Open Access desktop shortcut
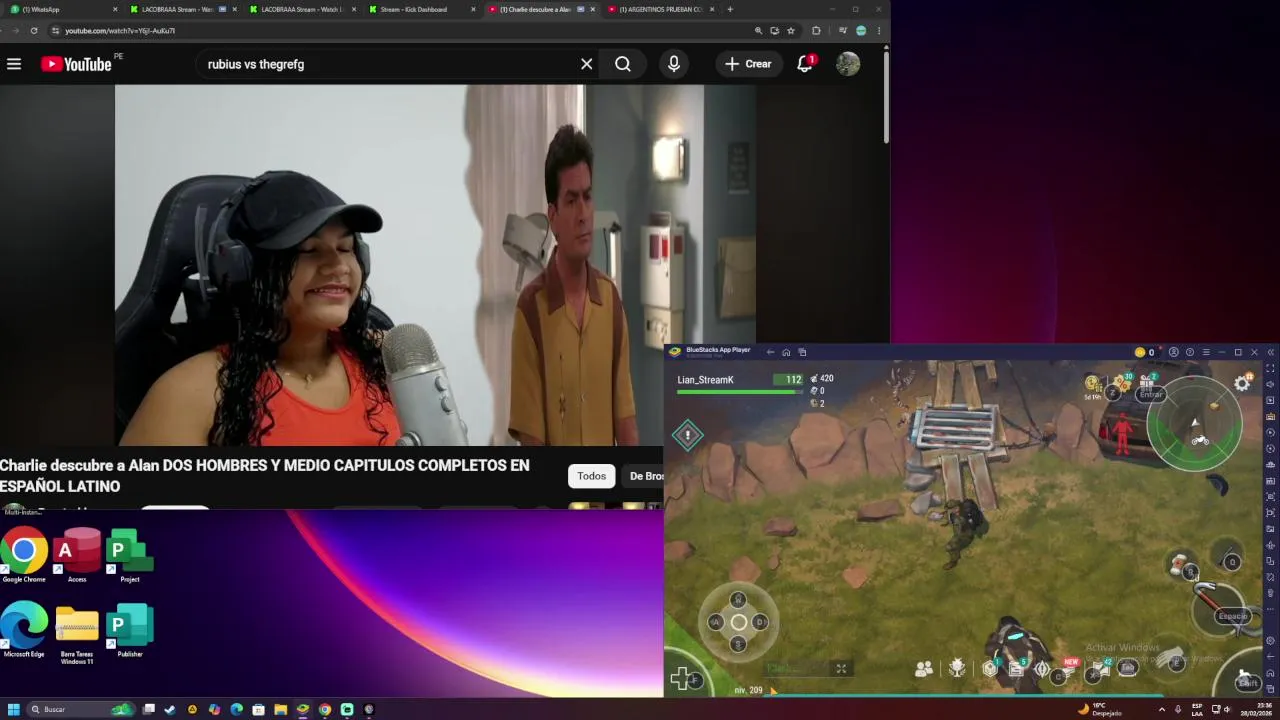Viewport: 1280px width, 720px height. 77,555
